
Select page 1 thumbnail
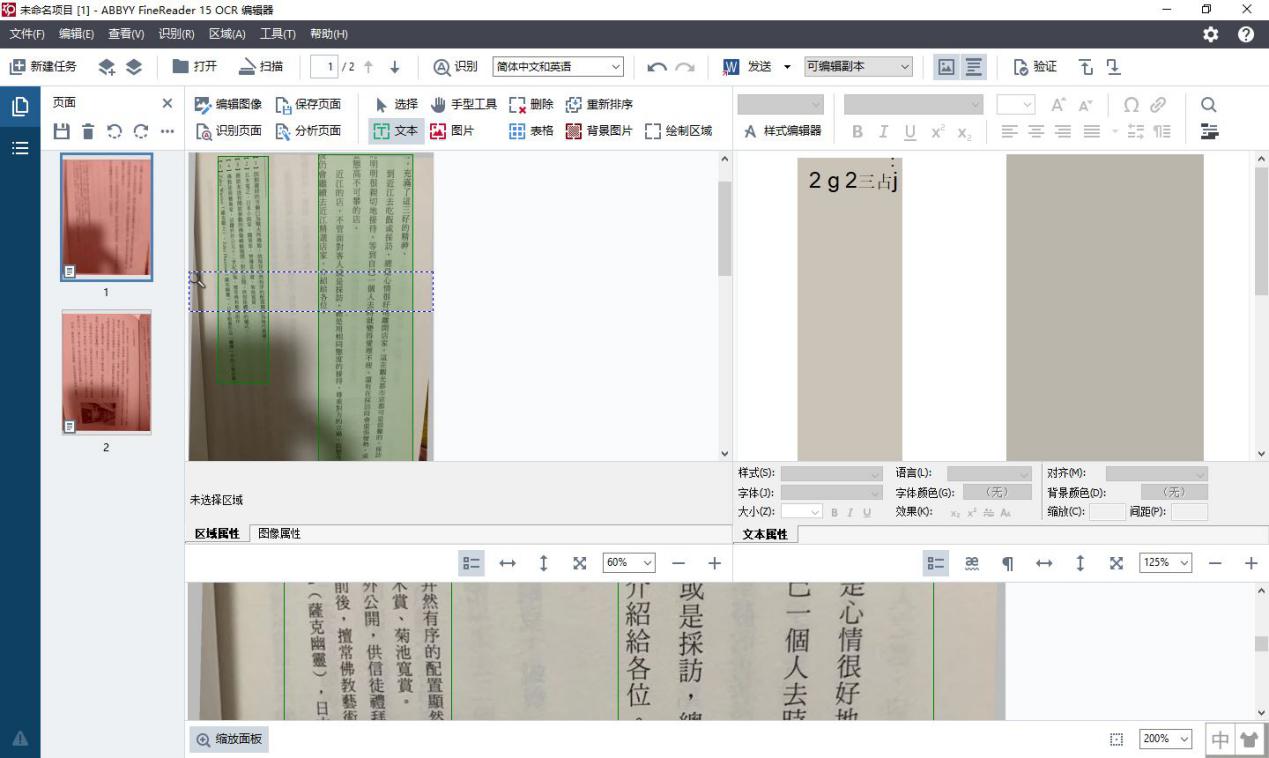[x=106, y=218]
